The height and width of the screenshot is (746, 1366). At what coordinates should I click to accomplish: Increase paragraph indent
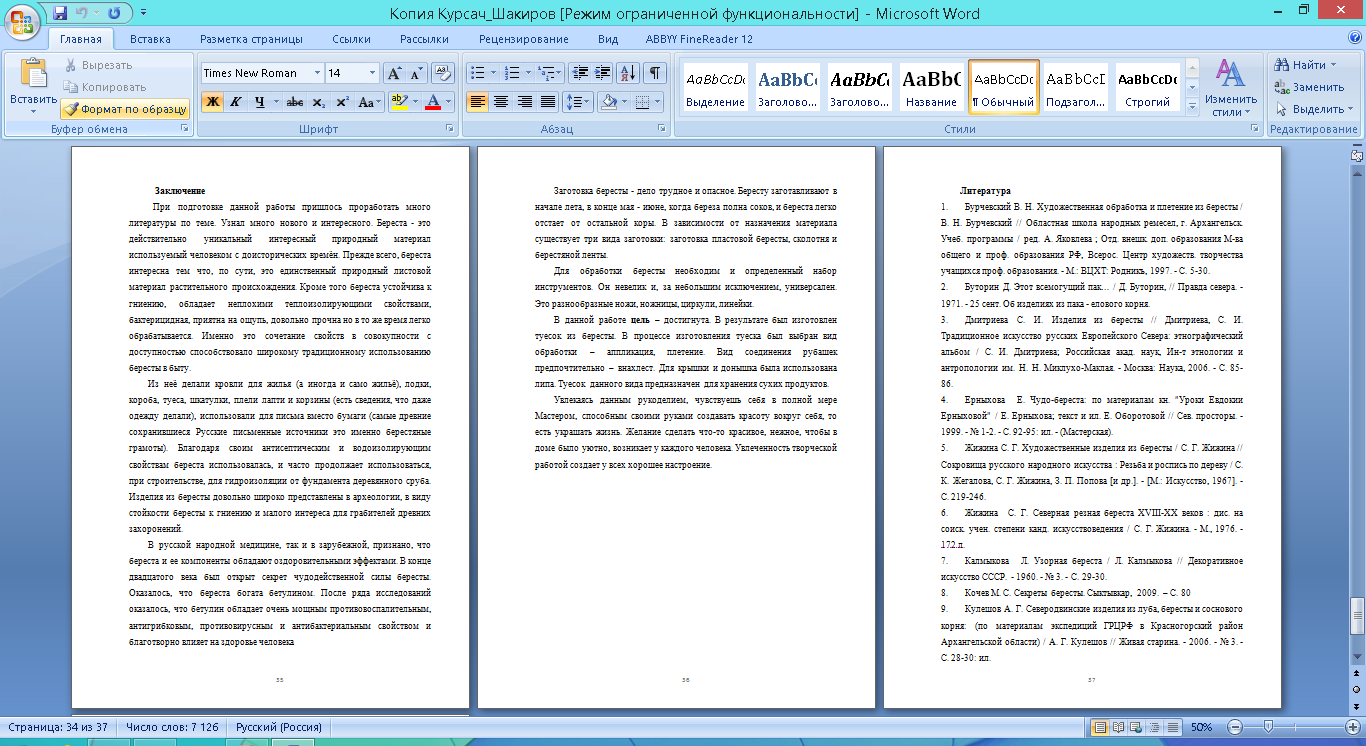point(603,73)
